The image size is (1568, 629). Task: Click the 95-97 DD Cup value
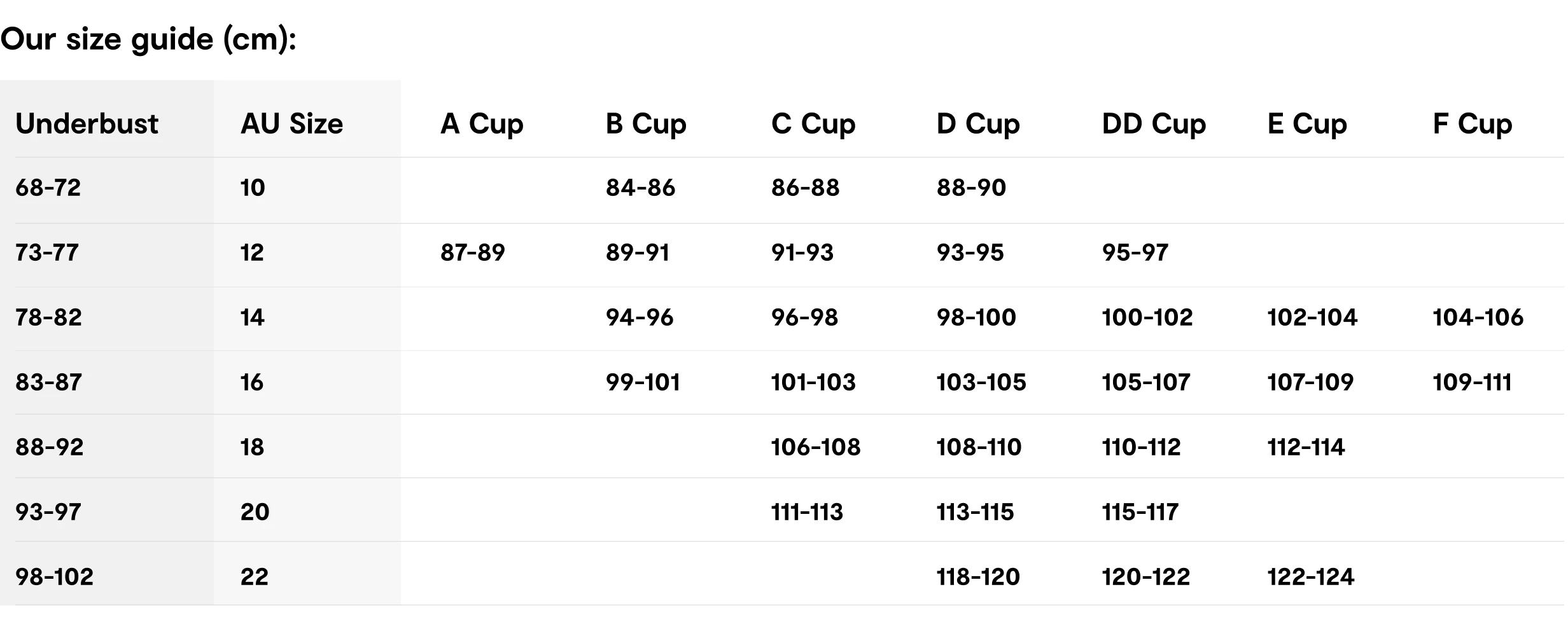(x=1135, y=252)
